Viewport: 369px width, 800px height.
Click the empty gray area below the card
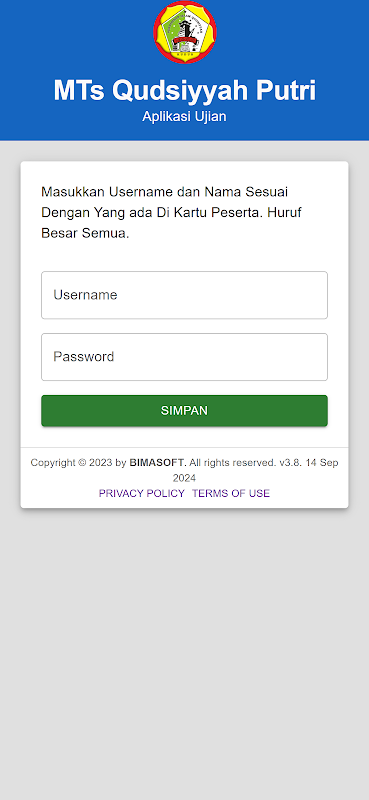[x=184, y=653]
